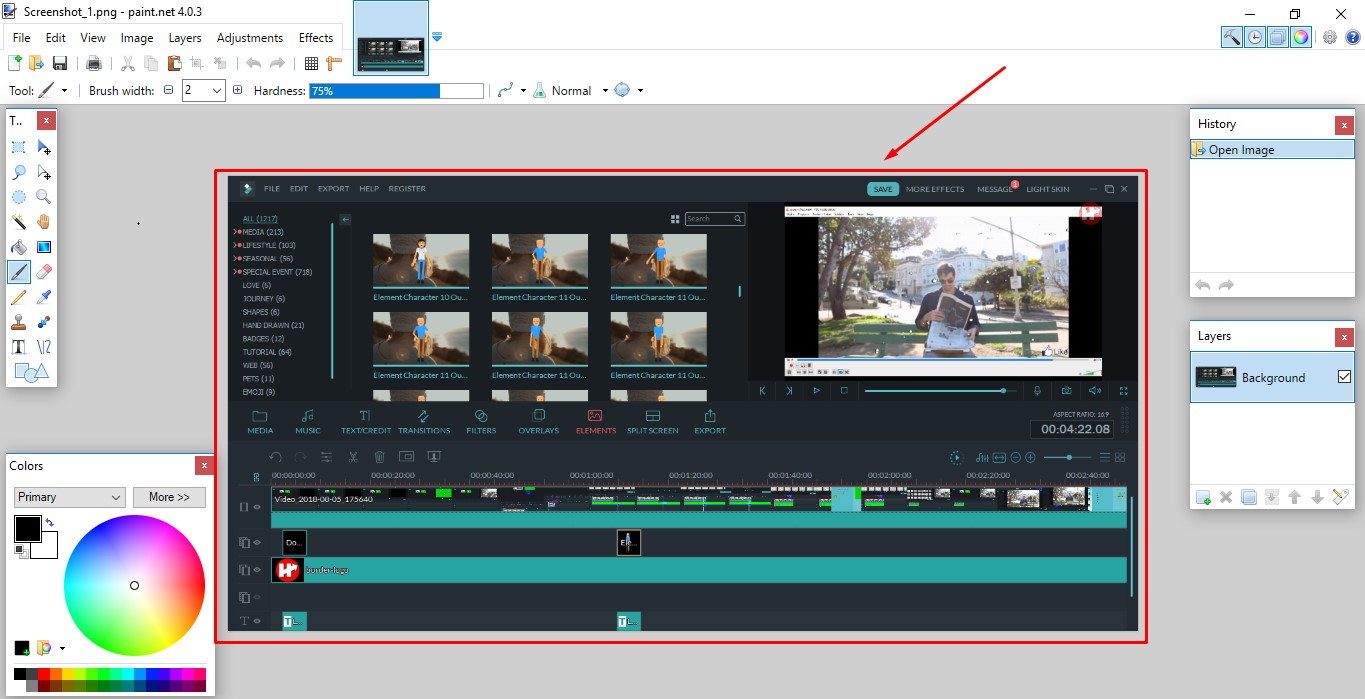Open Filmora's EXPORT menu item
The height and width of the screenshot is (699, 1365).
(x=333, y=188)
